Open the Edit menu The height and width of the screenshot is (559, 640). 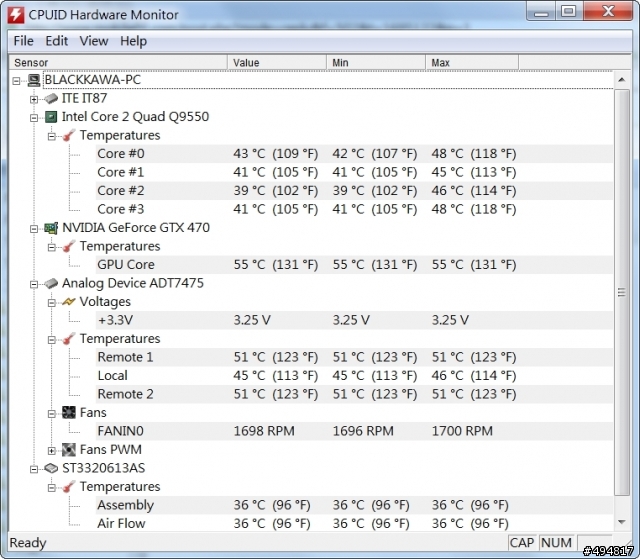56,41
